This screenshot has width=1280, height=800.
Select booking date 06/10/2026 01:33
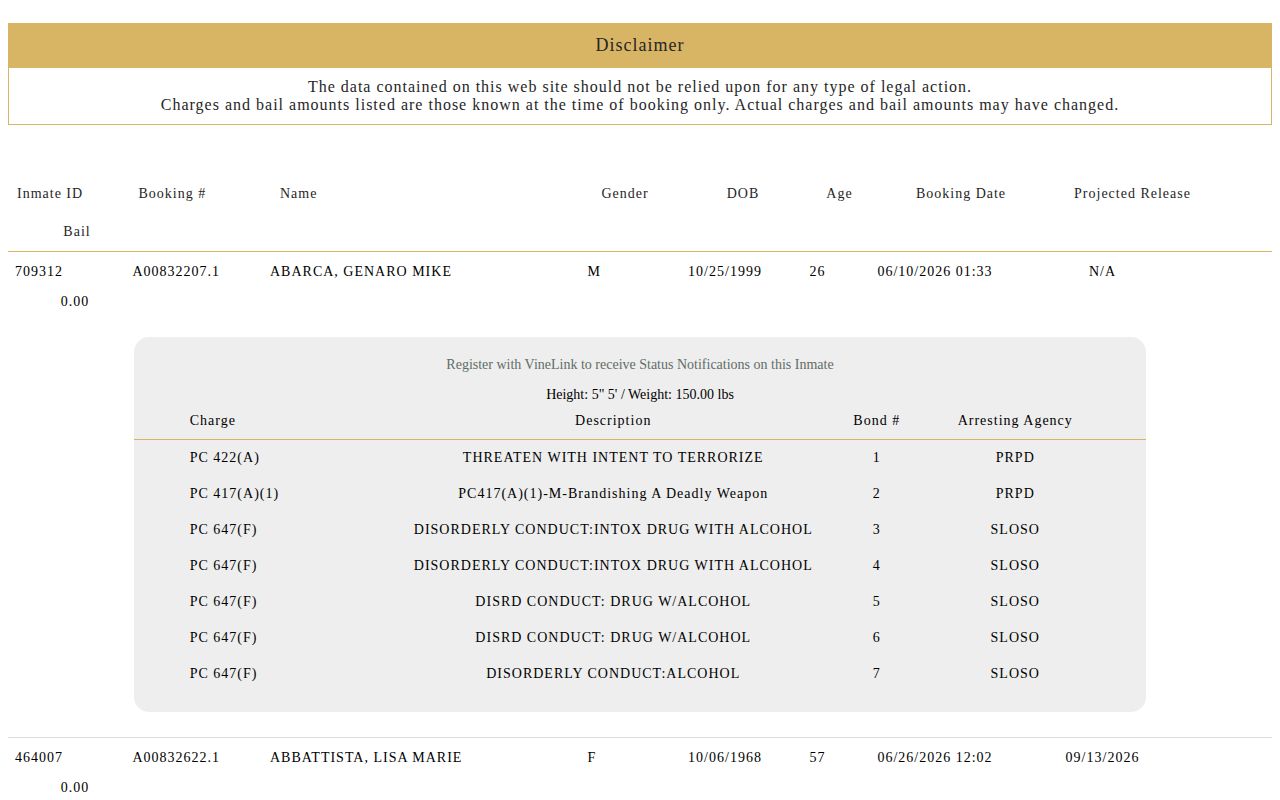coord(935,271)
